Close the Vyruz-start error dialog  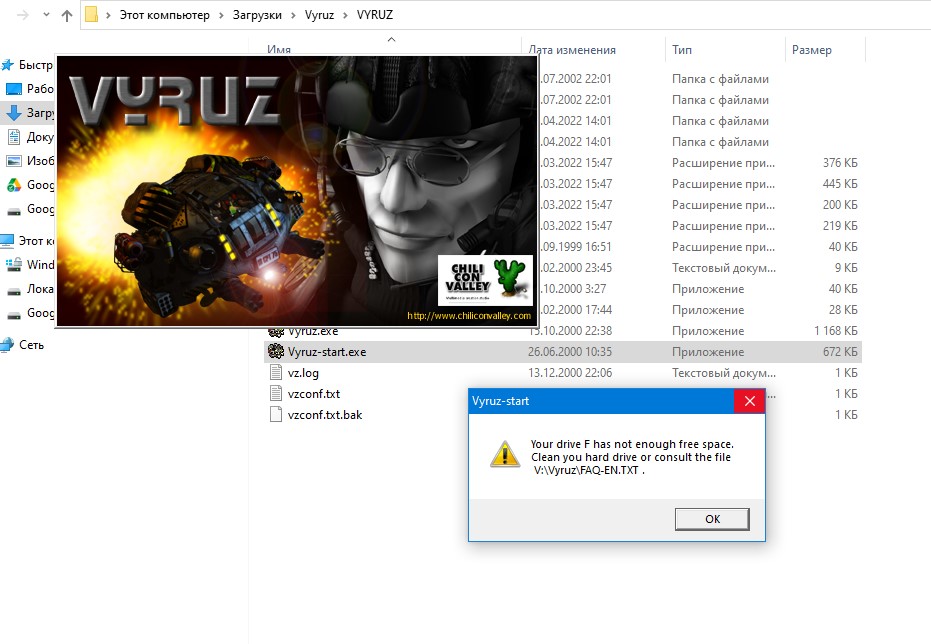[x=749, y=401]
